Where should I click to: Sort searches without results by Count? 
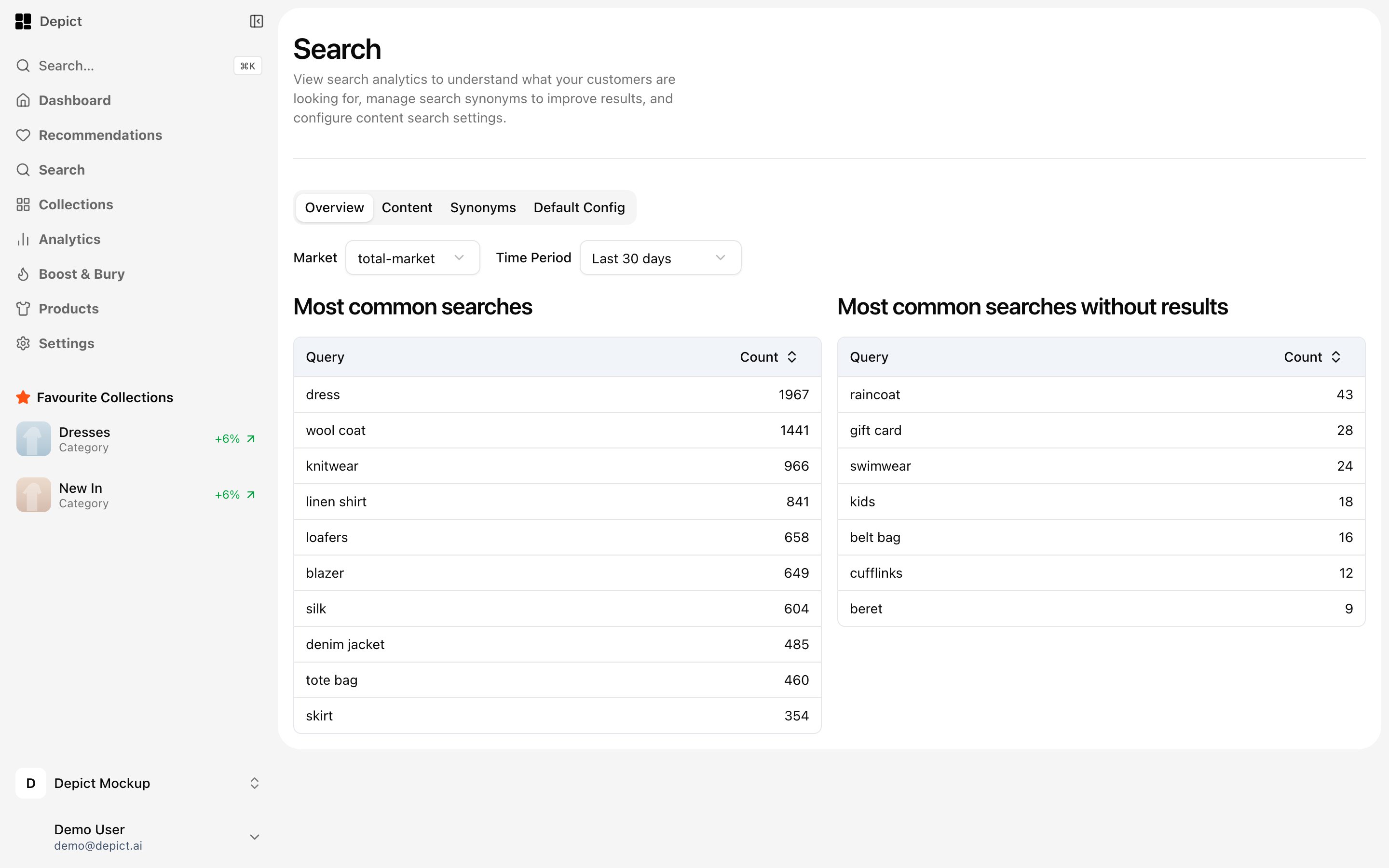pyautogui.click(x=1312, y=357)
